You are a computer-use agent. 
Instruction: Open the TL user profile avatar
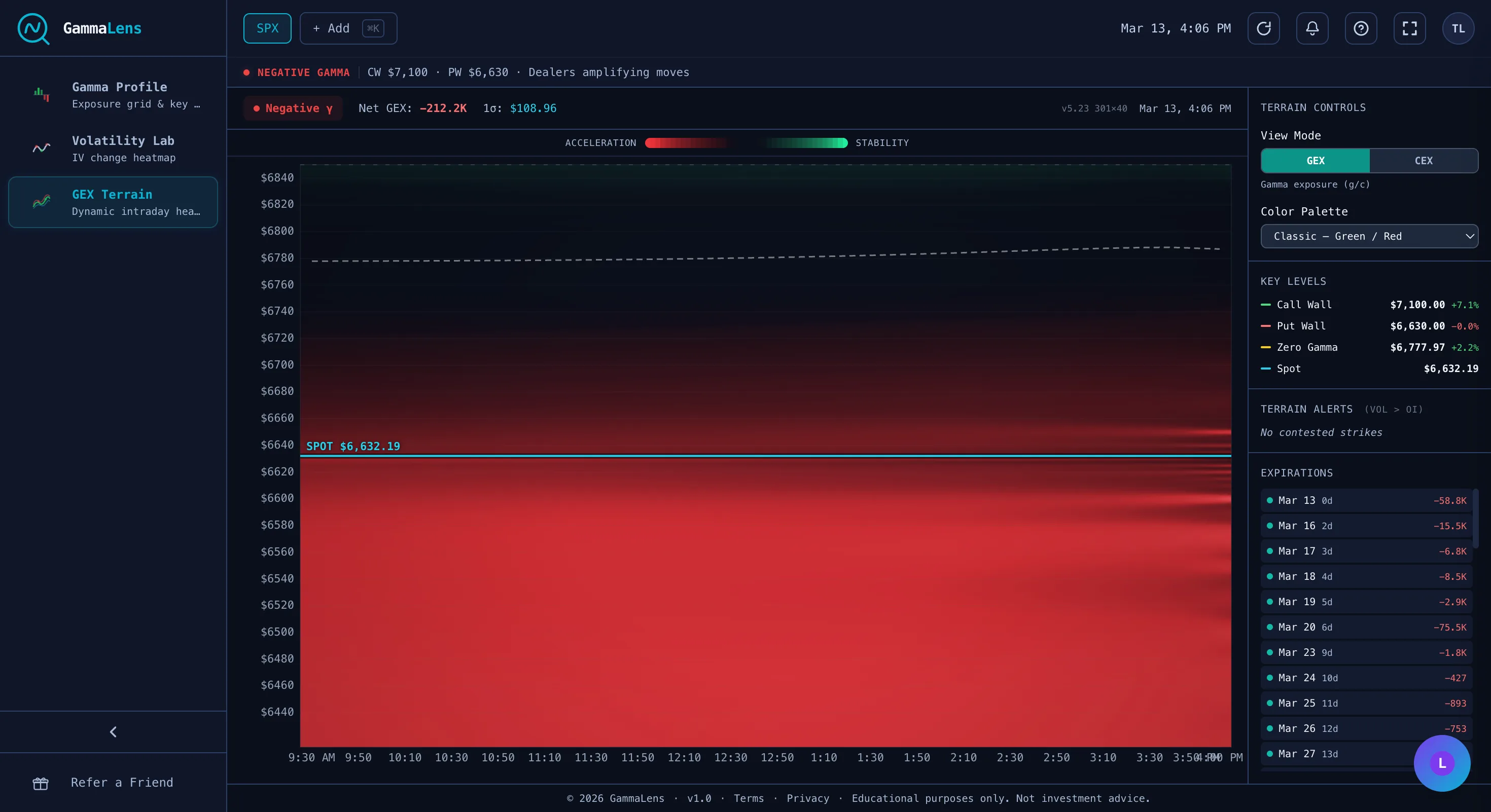point(1458,28)
